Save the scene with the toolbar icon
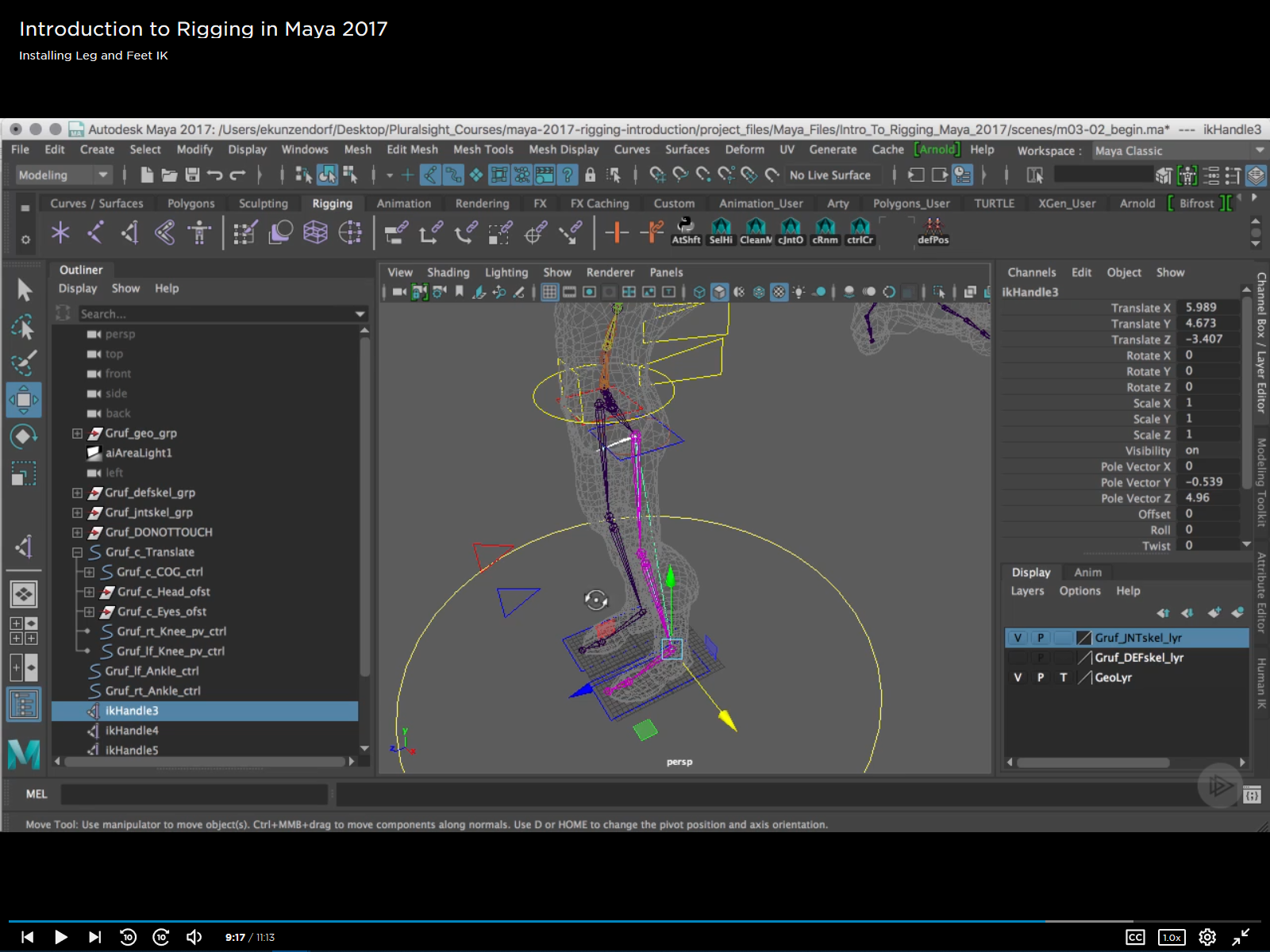1270x952 pixels. [192, 175]
